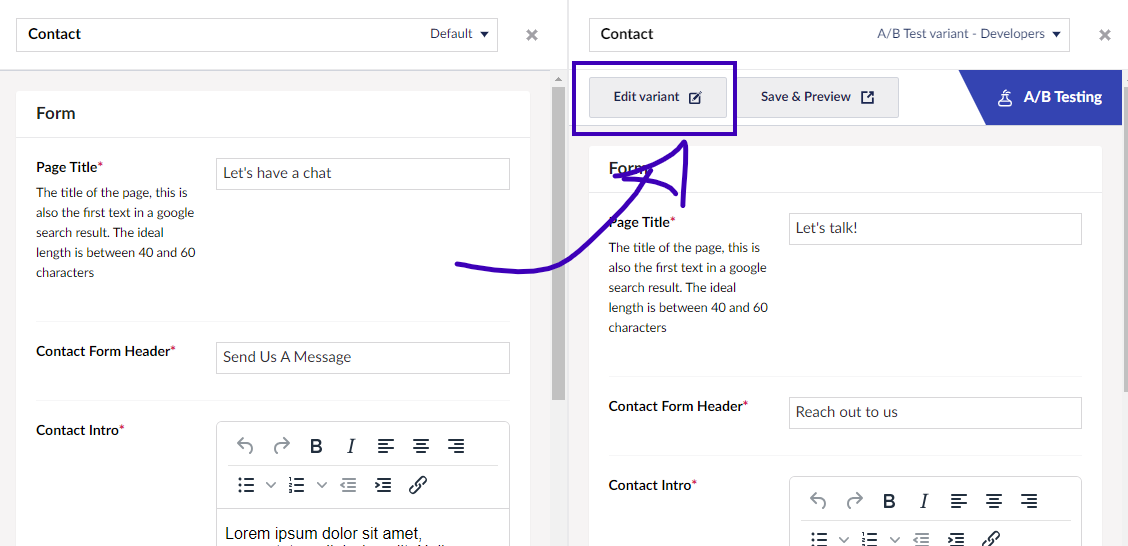Insert a link in the left Contact Intro editor
The image size is (1128, 546).
point(418,485)
